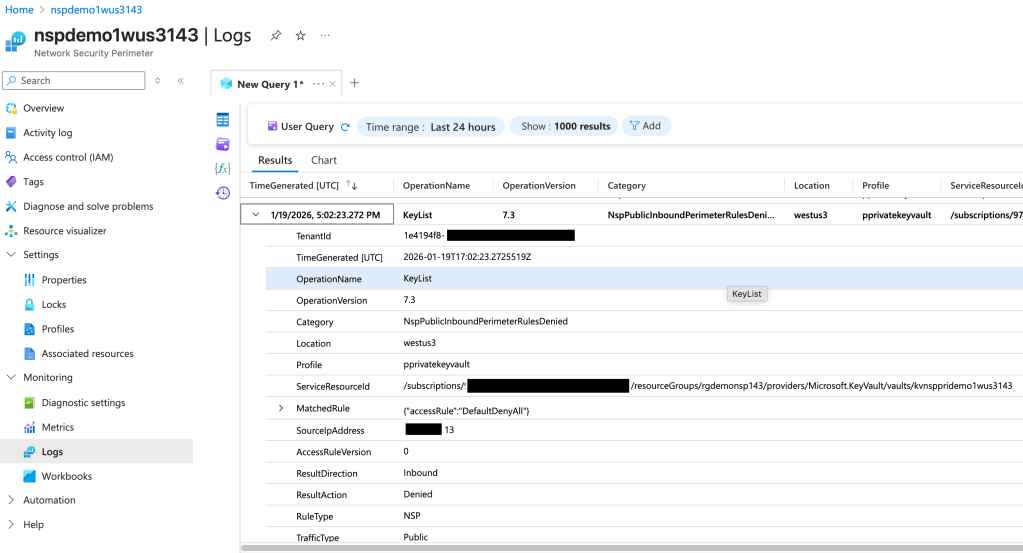Open the tables panel icon in query editor
The height and width of the screenshot is (553, 1023).
[223, 120]
